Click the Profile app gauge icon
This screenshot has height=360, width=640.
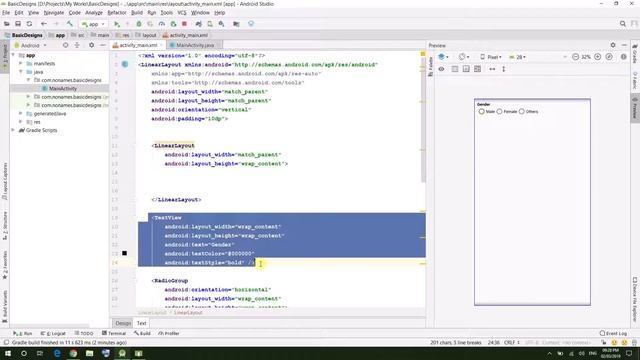tap(162, 24)
